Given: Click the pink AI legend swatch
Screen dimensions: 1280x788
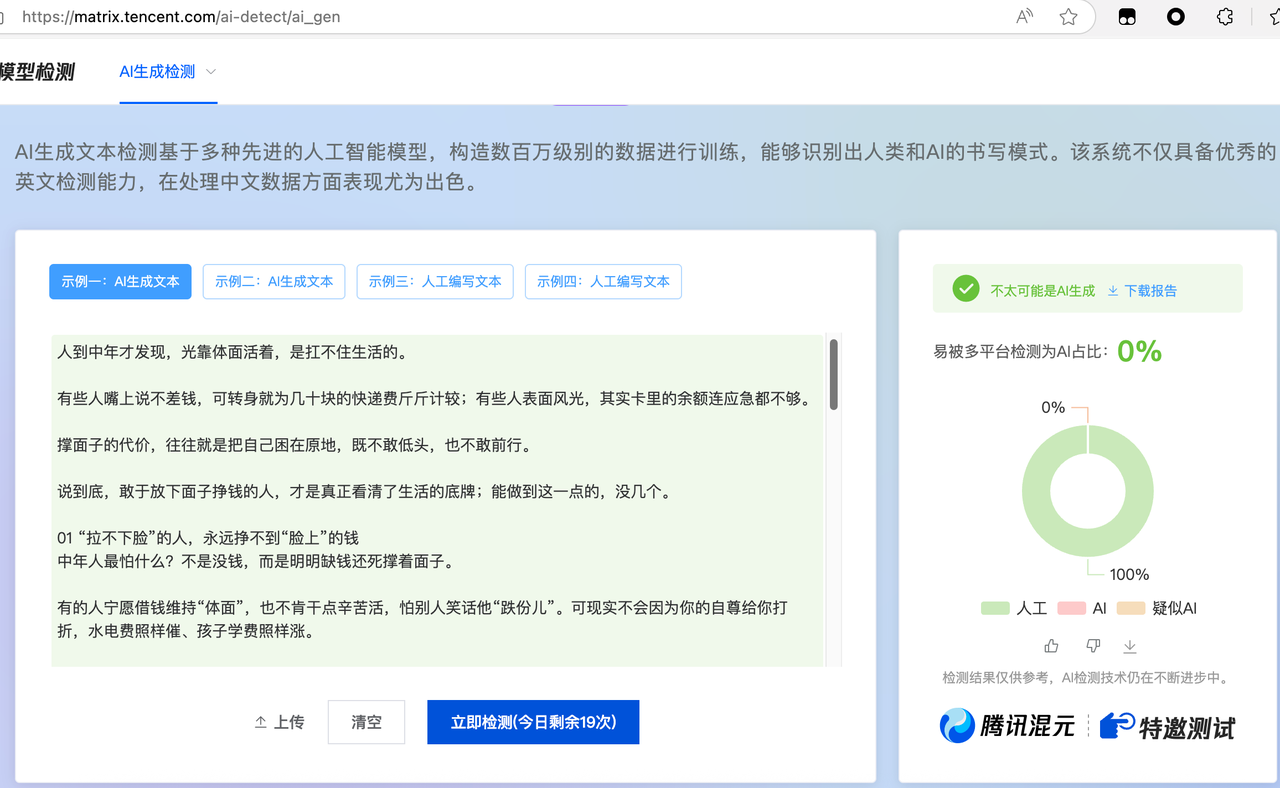Looking at the screenshot, I should click(1071, 608).
